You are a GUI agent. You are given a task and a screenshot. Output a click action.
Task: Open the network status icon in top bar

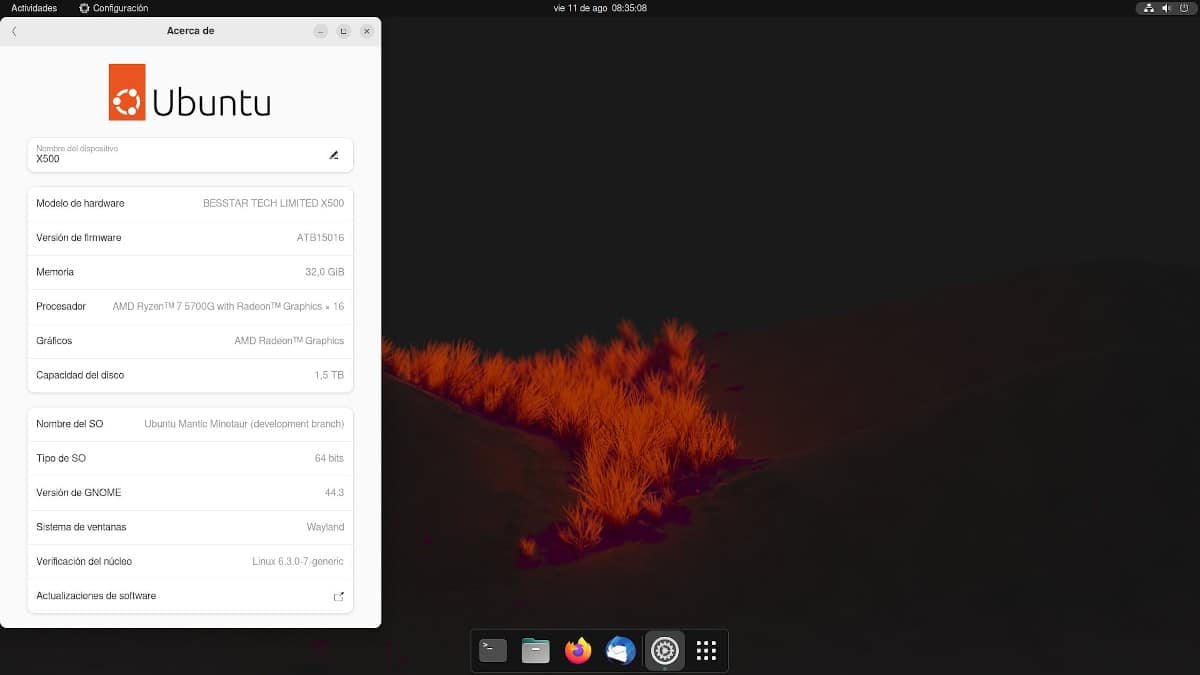click(x=1149, y=8)
